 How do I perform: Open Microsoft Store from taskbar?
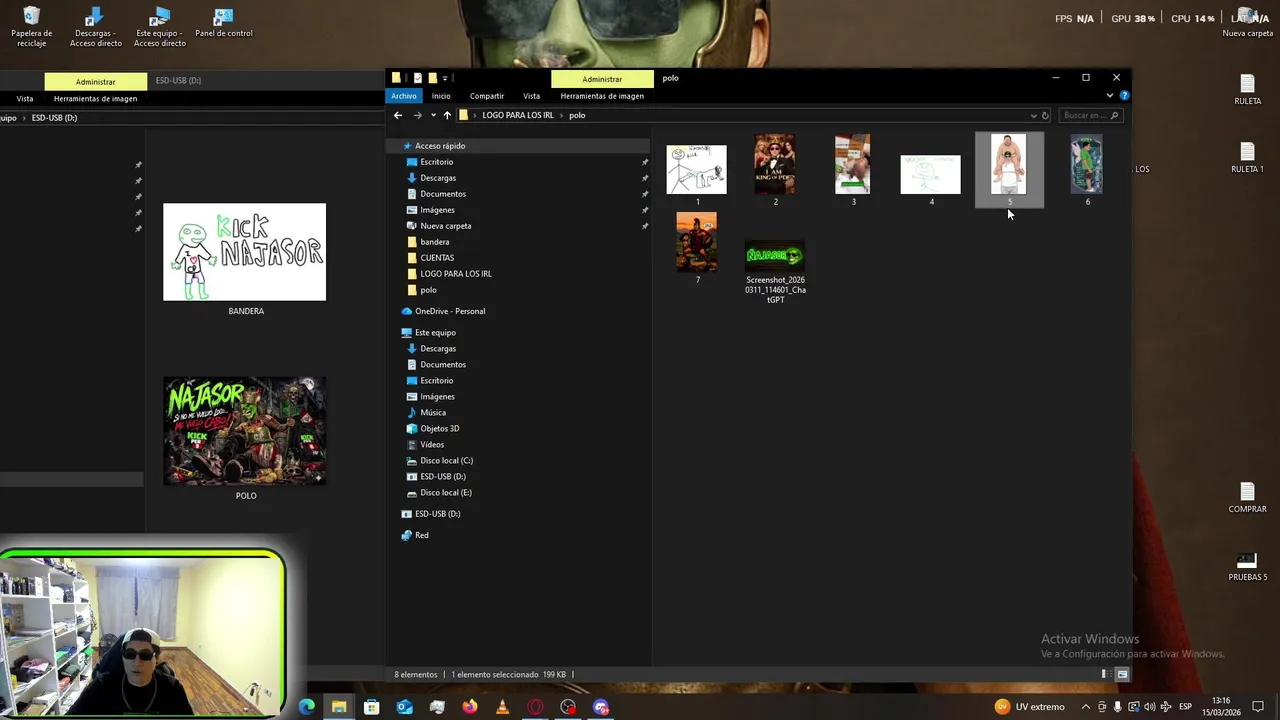coord(372,707)
